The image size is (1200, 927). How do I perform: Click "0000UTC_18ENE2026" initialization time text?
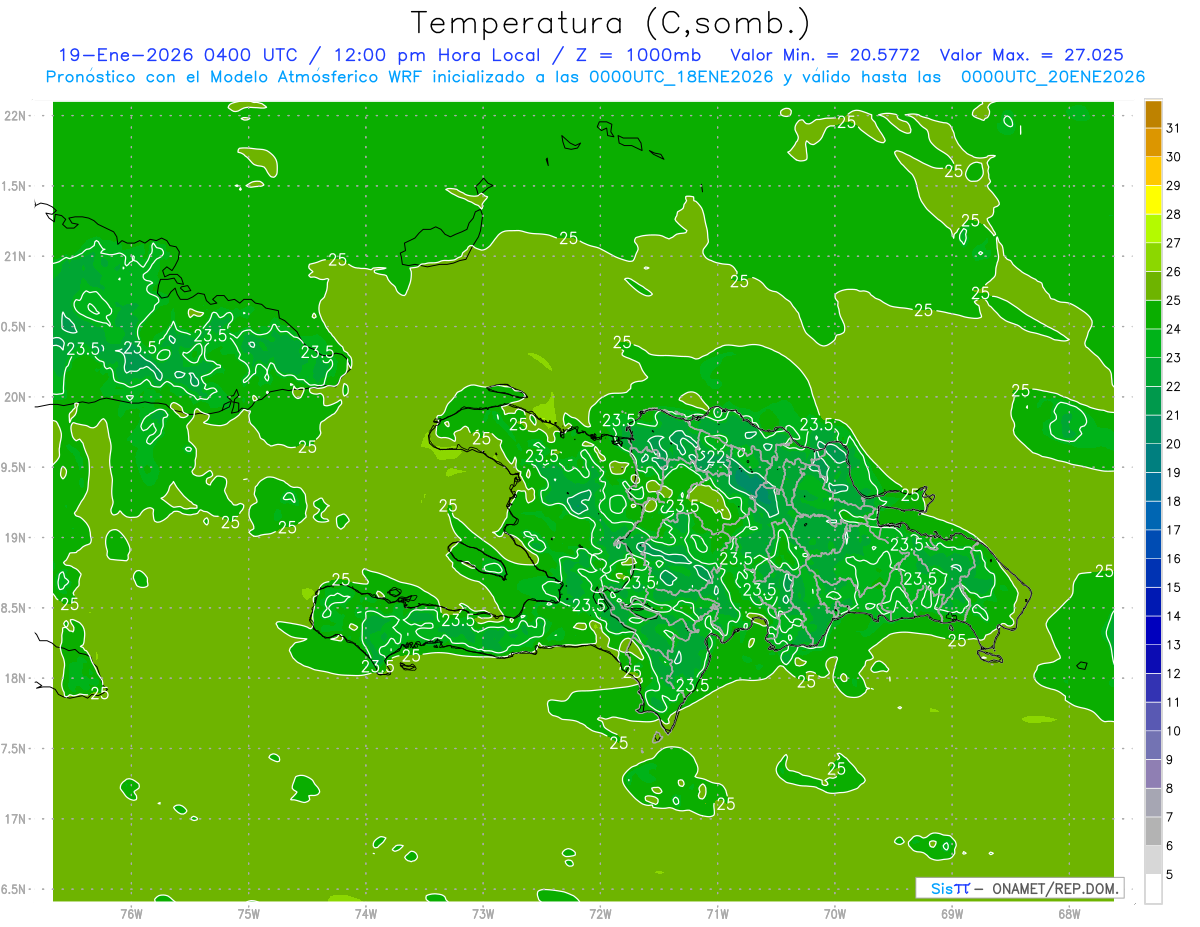pos(681,77)
